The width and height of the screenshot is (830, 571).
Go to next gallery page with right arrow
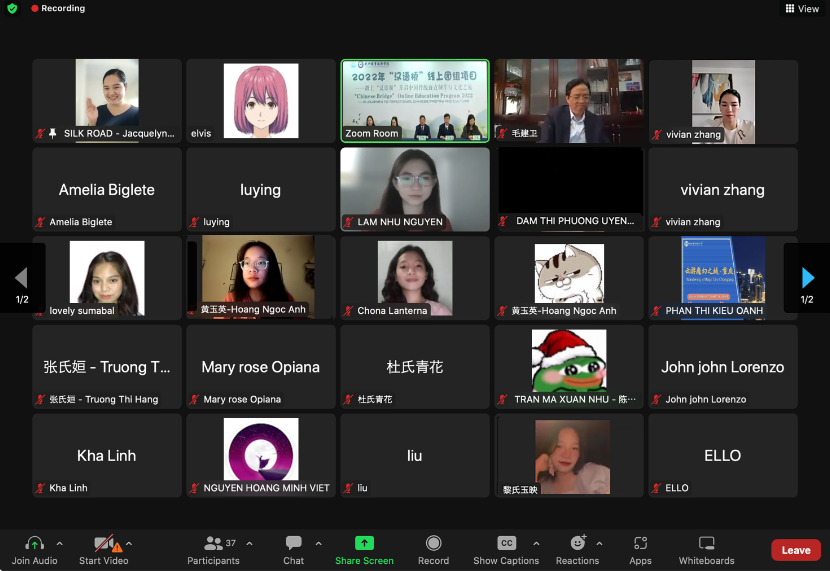click(x=807, y=277)
